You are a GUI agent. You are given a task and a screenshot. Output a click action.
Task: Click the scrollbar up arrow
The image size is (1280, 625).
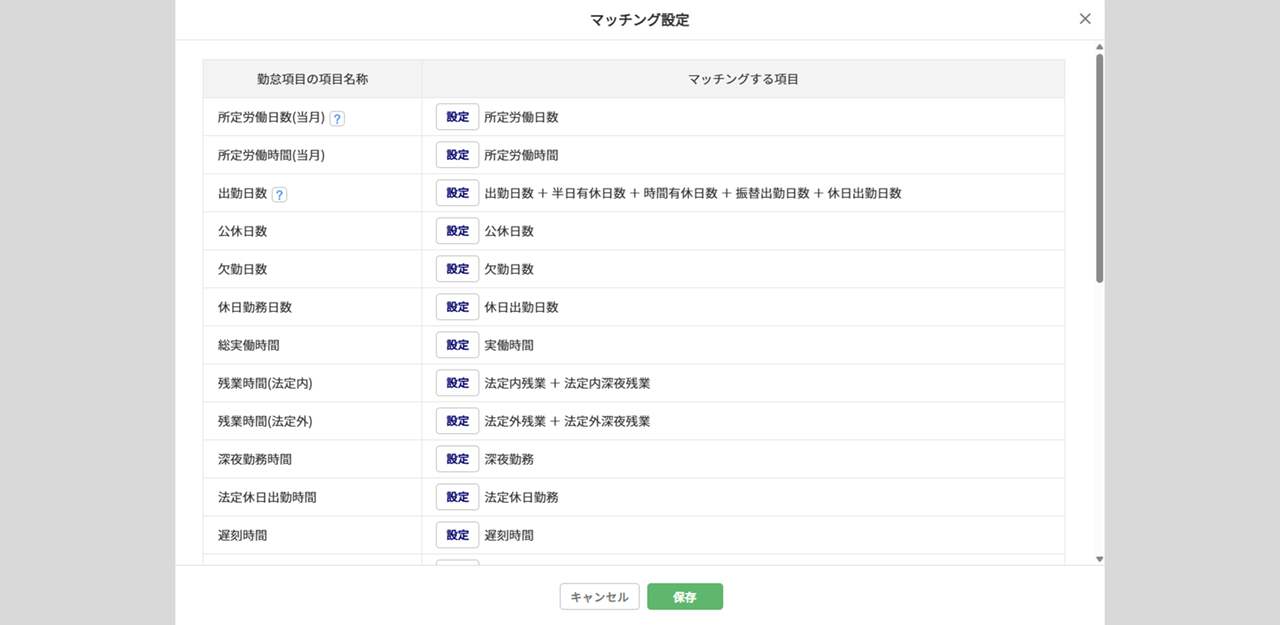[1100, 47]
